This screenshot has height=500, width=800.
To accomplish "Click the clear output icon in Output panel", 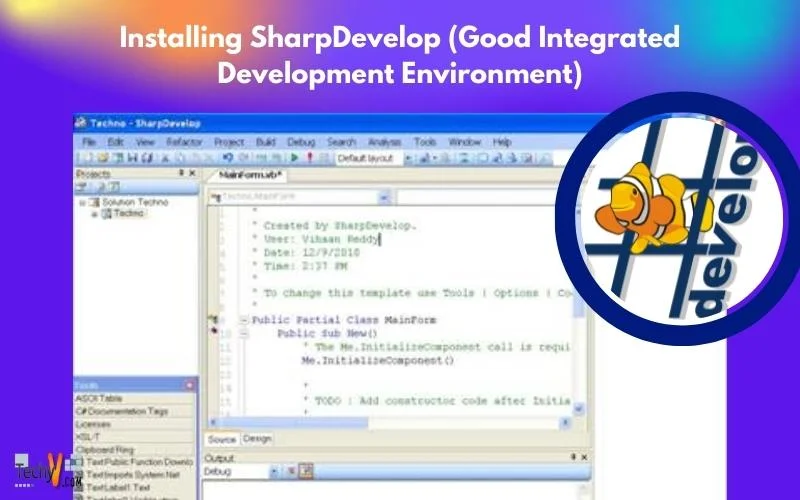I will [x=291, y=471].
